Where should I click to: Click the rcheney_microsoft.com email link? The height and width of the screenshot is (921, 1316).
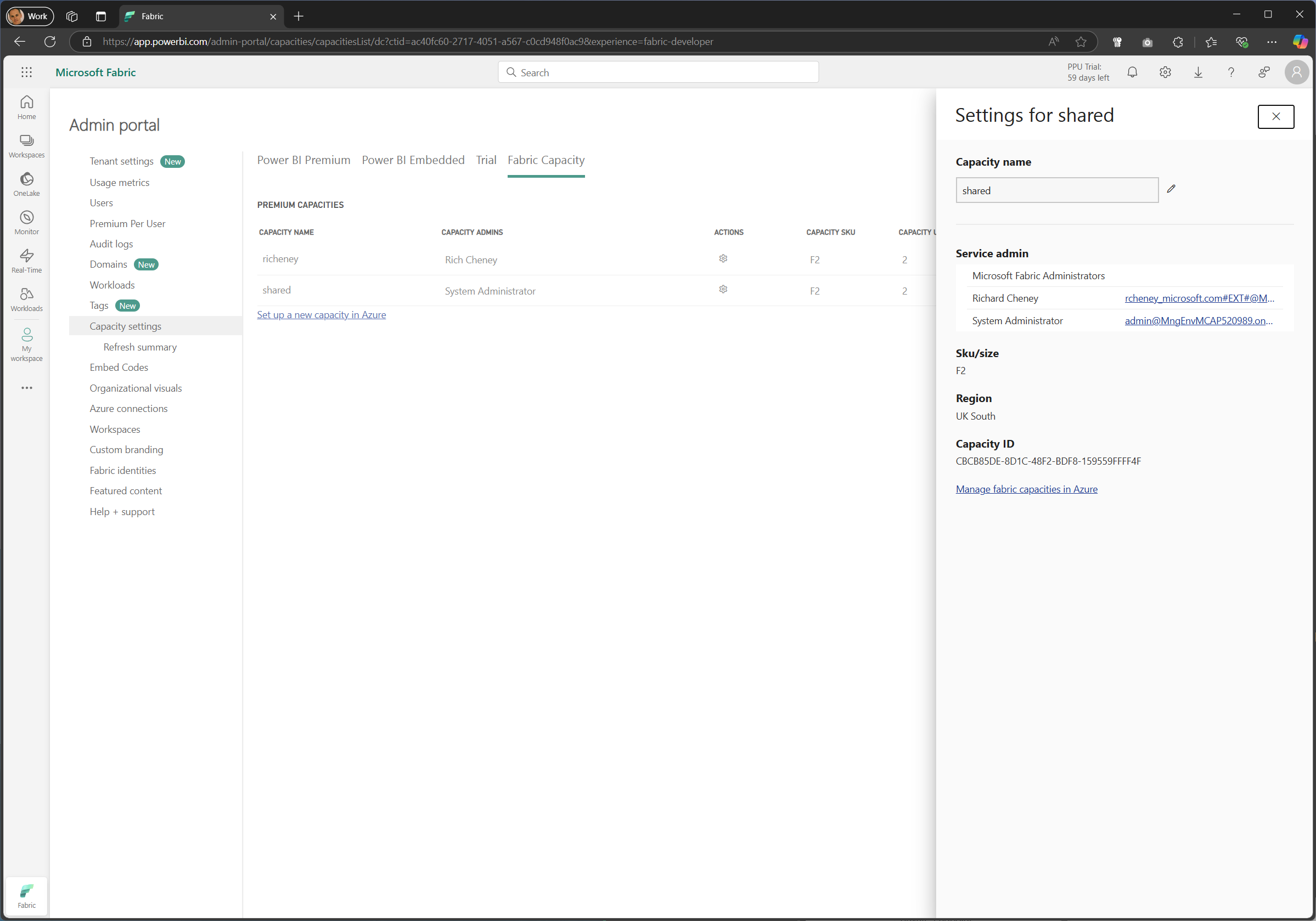tap(1199, 298)
